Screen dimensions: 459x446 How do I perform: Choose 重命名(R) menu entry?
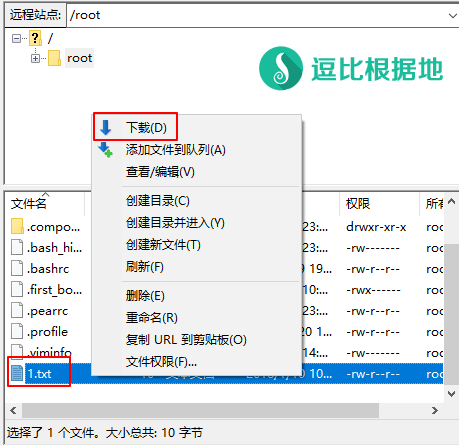(x=152, y=318)
